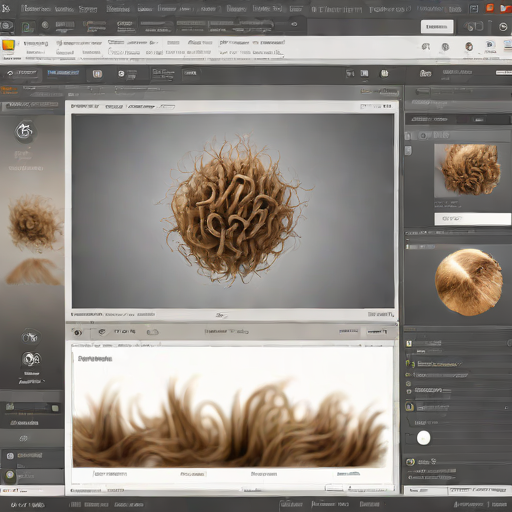Click the orange-yellow square icon in ribbon
Image resolution: width=512 pixels, height=512 pixels.
point(9,46)
